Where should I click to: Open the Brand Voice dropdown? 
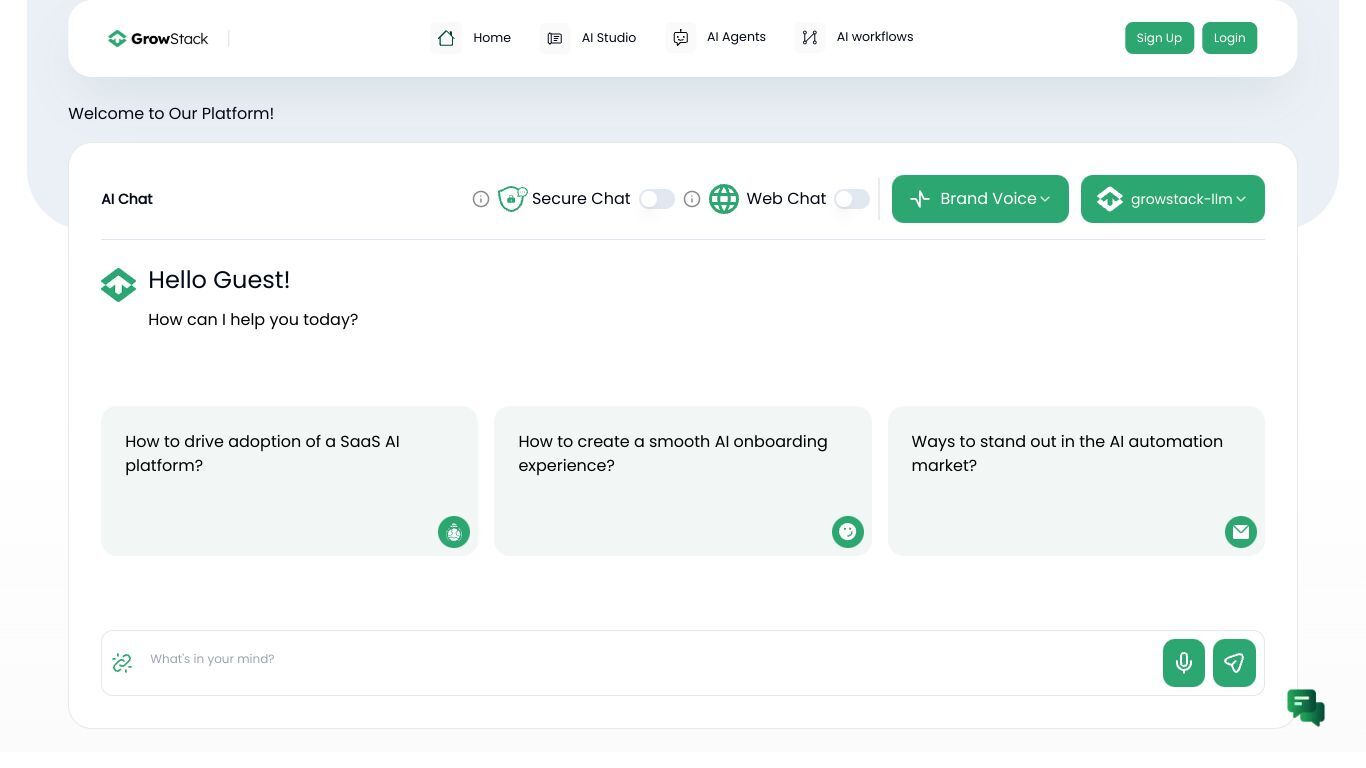pos(980,199)
